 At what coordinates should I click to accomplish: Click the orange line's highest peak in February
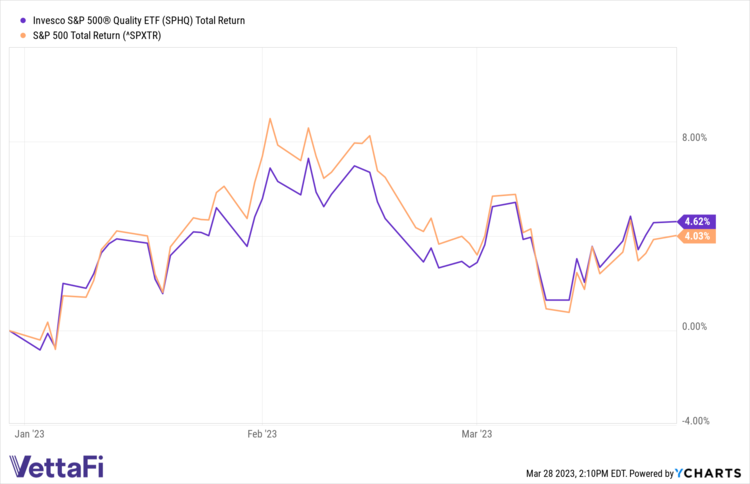click(x=270, y=118)
